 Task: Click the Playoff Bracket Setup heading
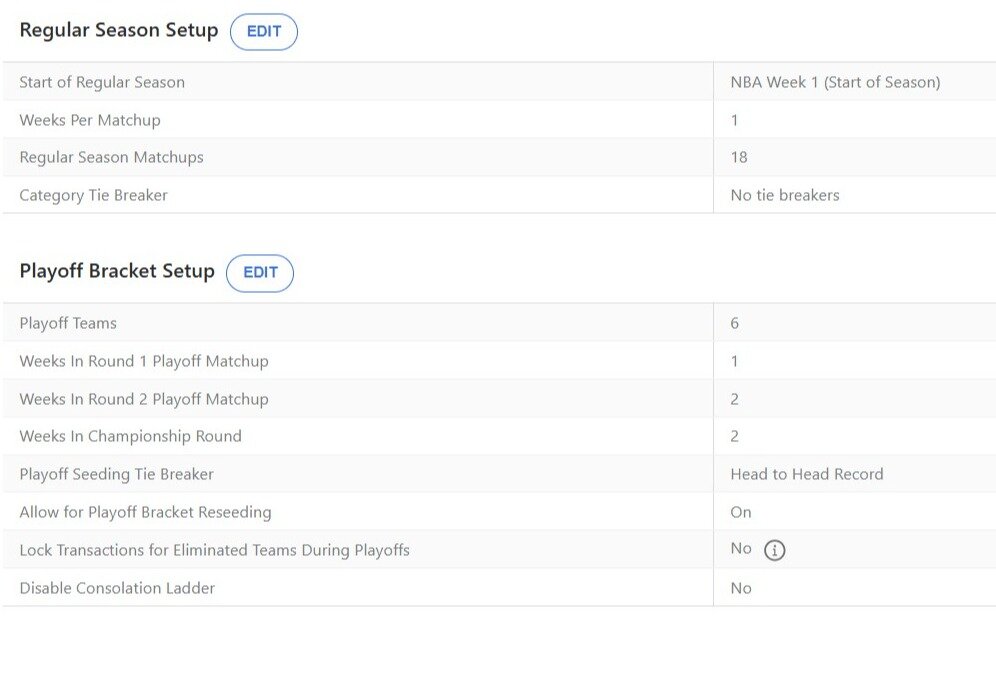[117, 271]
